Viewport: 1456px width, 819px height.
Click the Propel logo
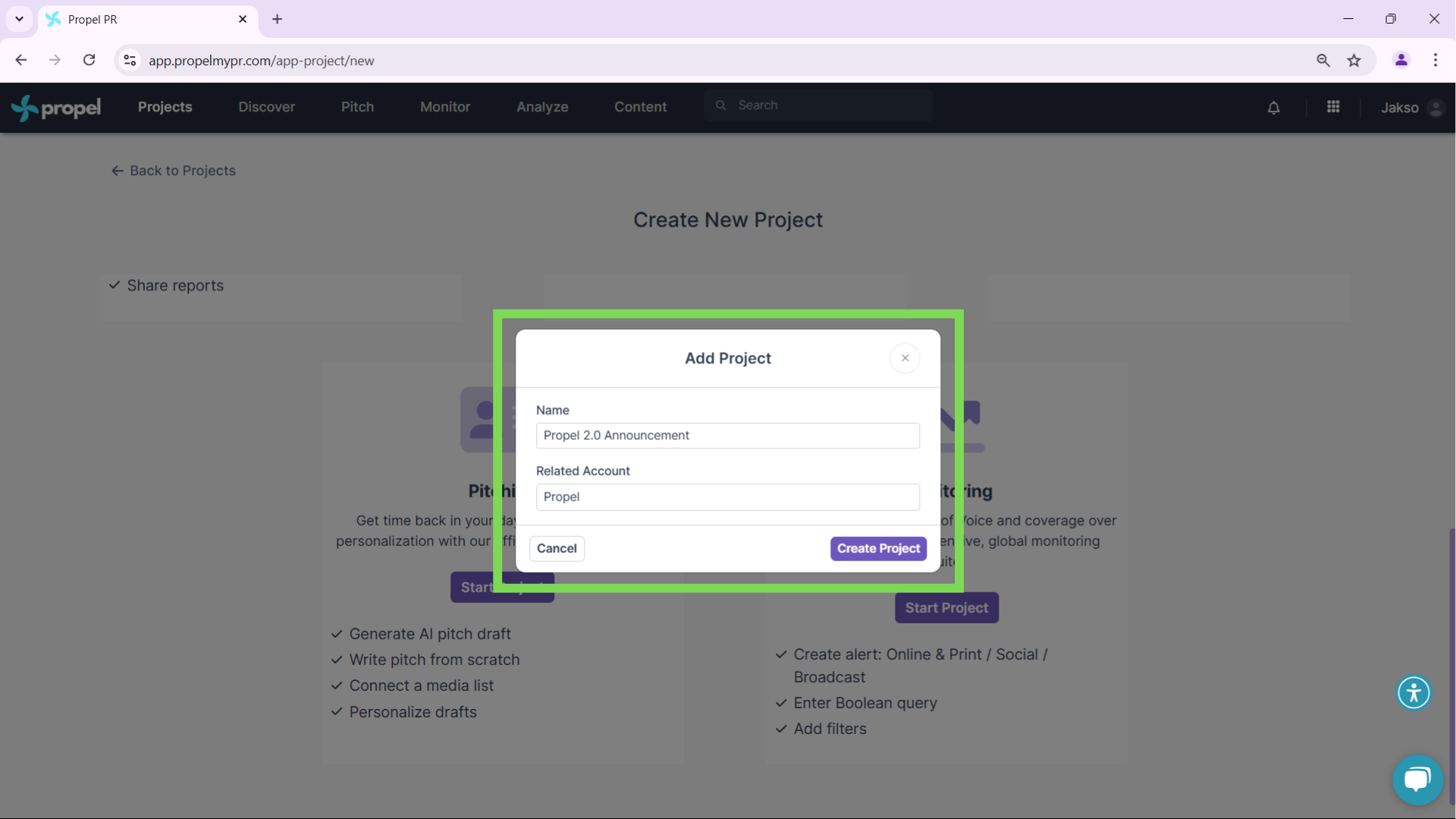pos(56,108)
